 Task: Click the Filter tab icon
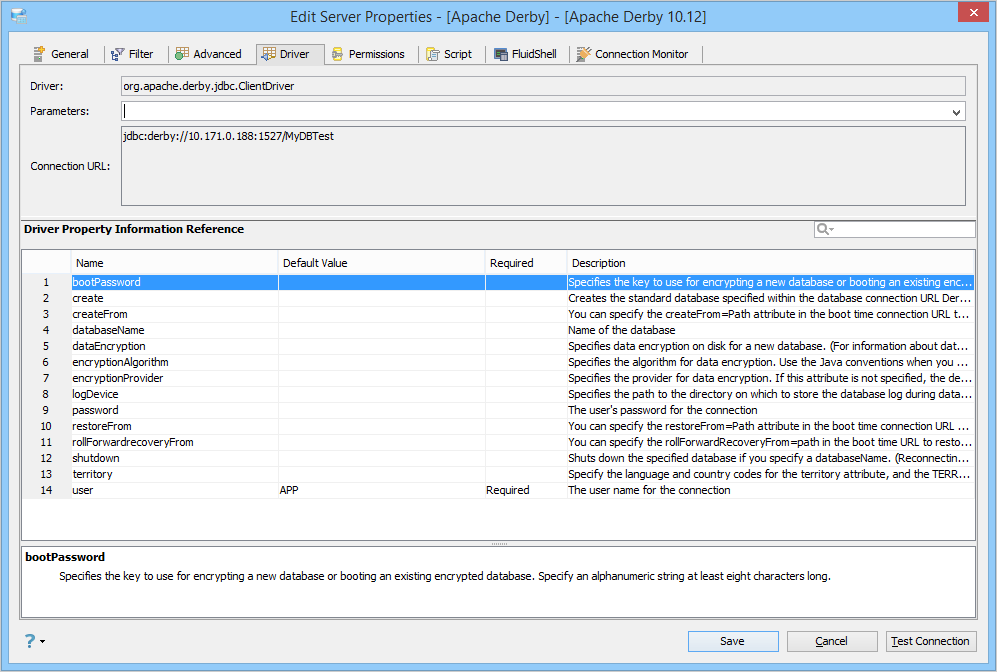[x=117, y=54]
